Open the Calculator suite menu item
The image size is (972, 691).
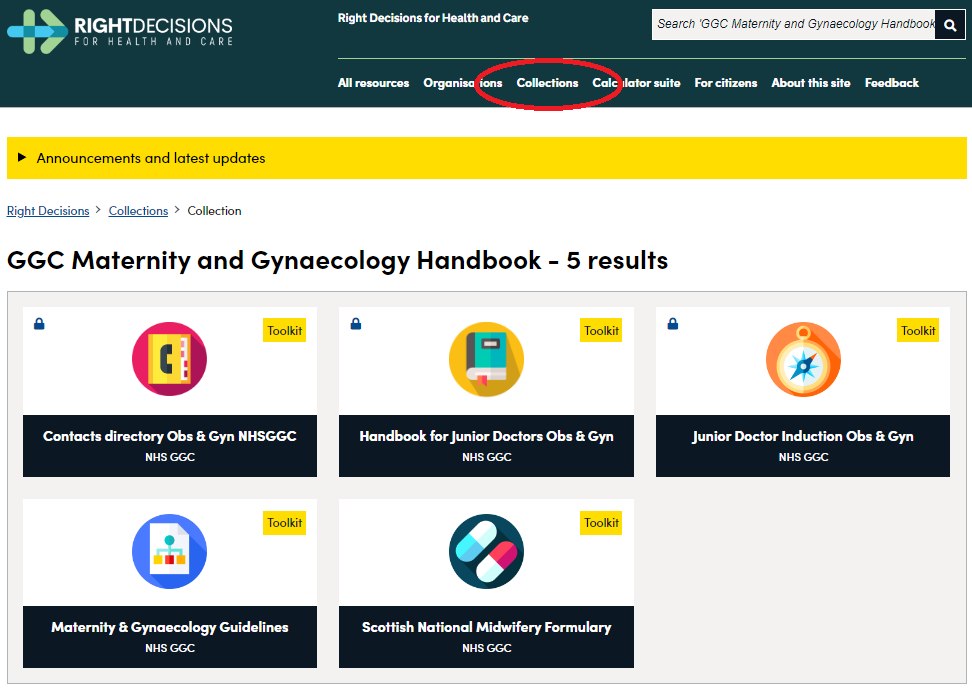pyautogui.click(x=636, y=83)
